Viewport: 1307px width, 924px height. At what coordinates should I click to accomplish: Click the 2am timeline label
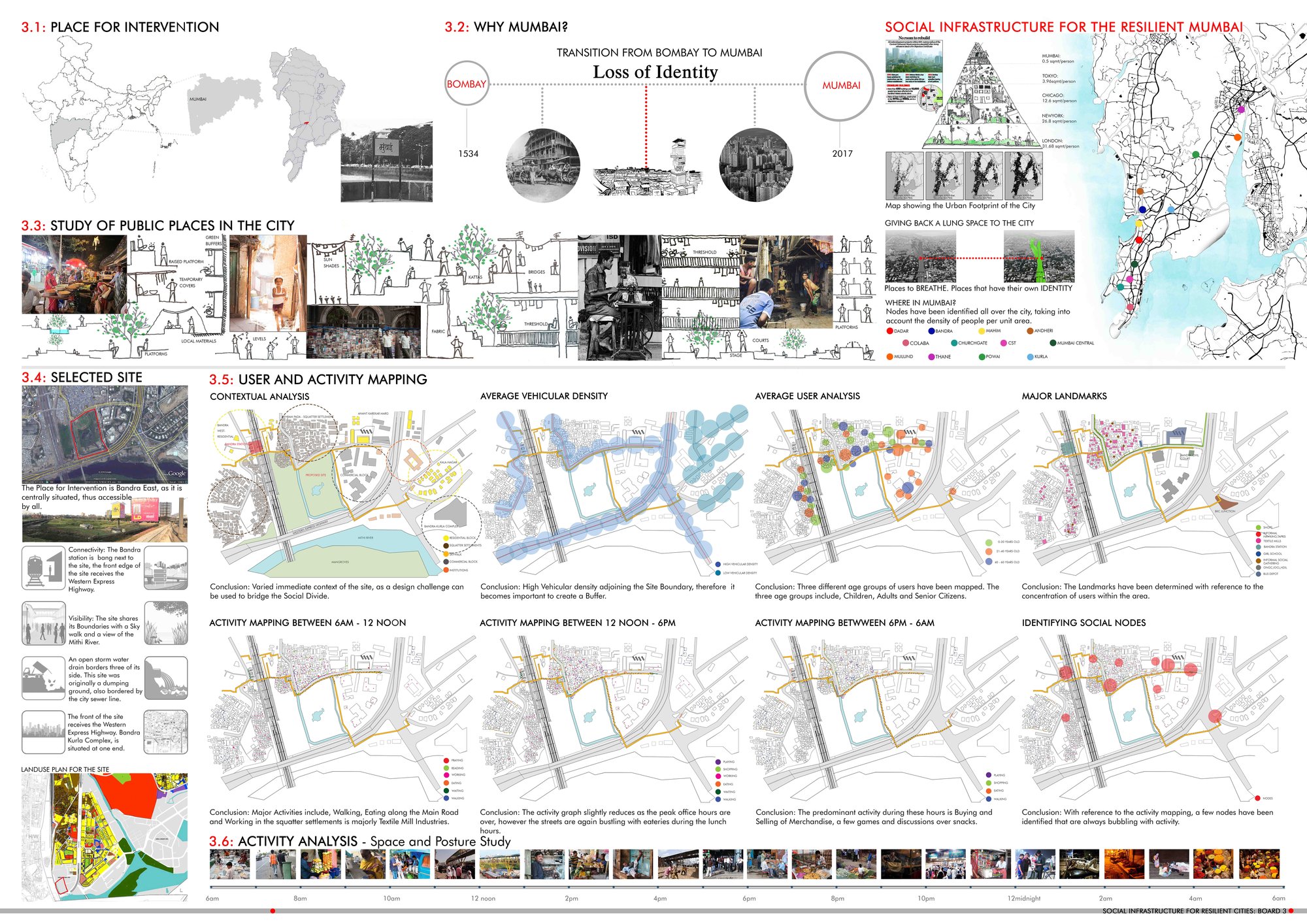1106,899
